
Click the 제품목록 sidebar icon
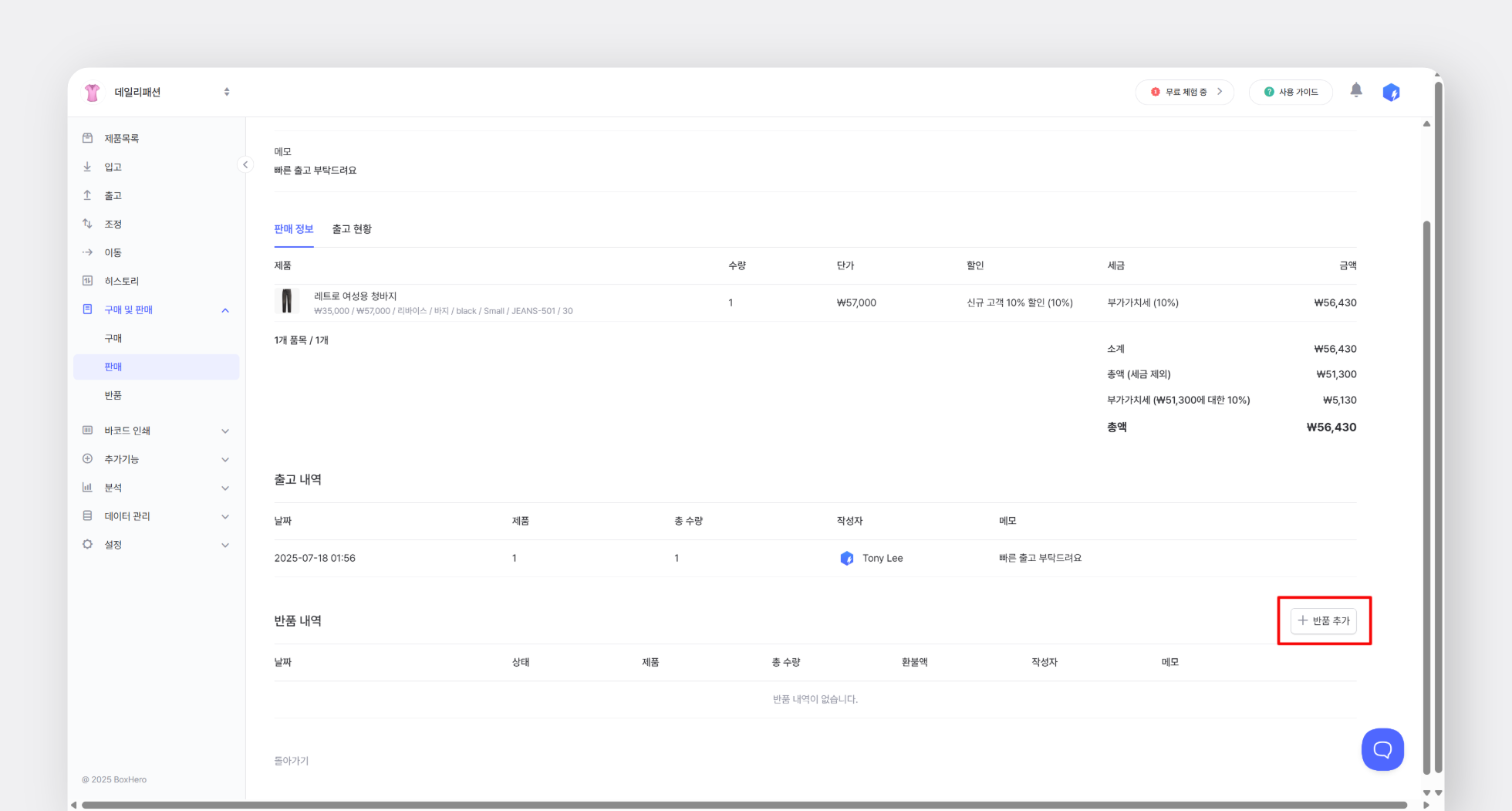coord(88,138)
